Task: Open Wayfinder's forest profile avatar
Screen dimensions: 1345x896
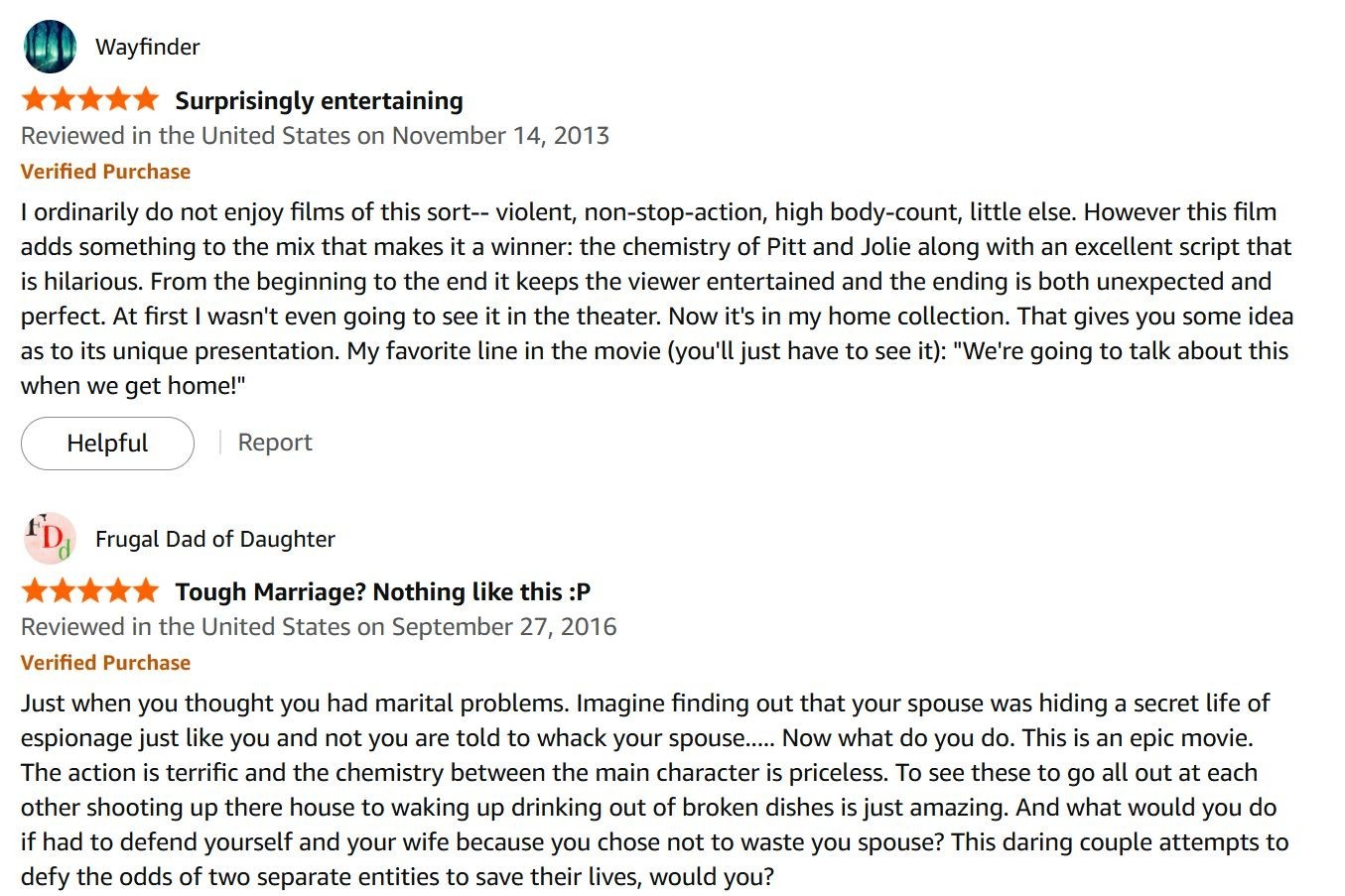Action: pos(49,47)
